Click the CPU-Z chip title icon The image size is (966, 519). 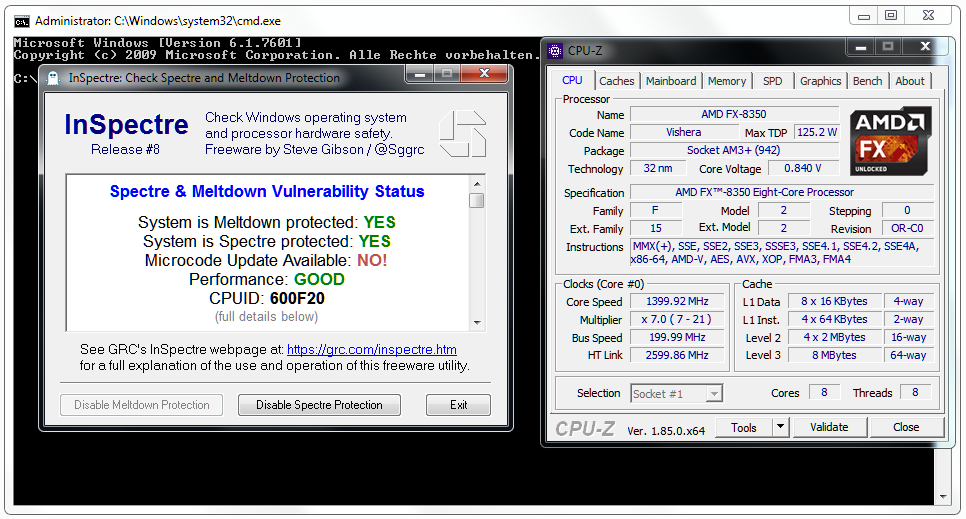tap(555, 51)
